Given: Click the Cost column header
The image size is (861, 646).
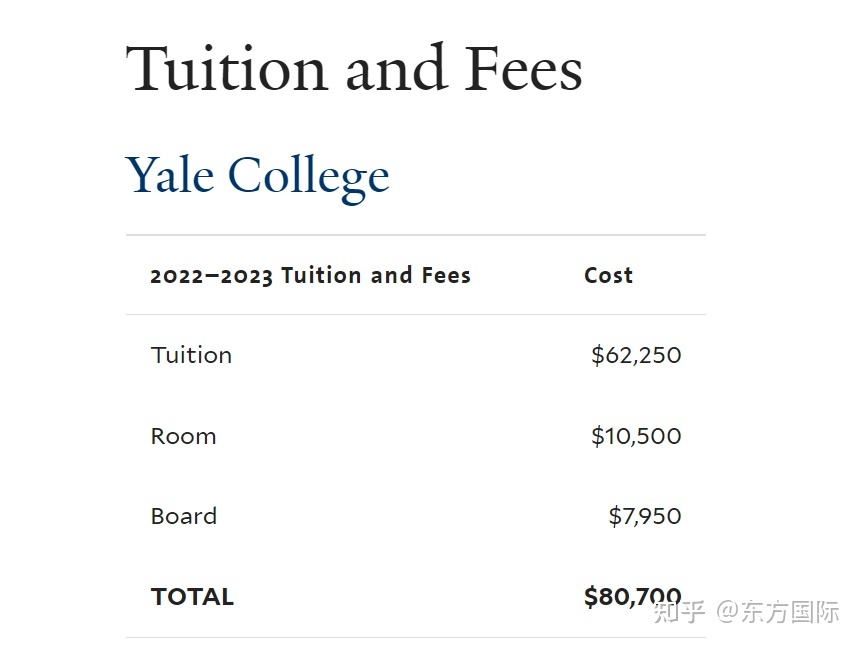Looking at the screenshot, I should point(608,275).
